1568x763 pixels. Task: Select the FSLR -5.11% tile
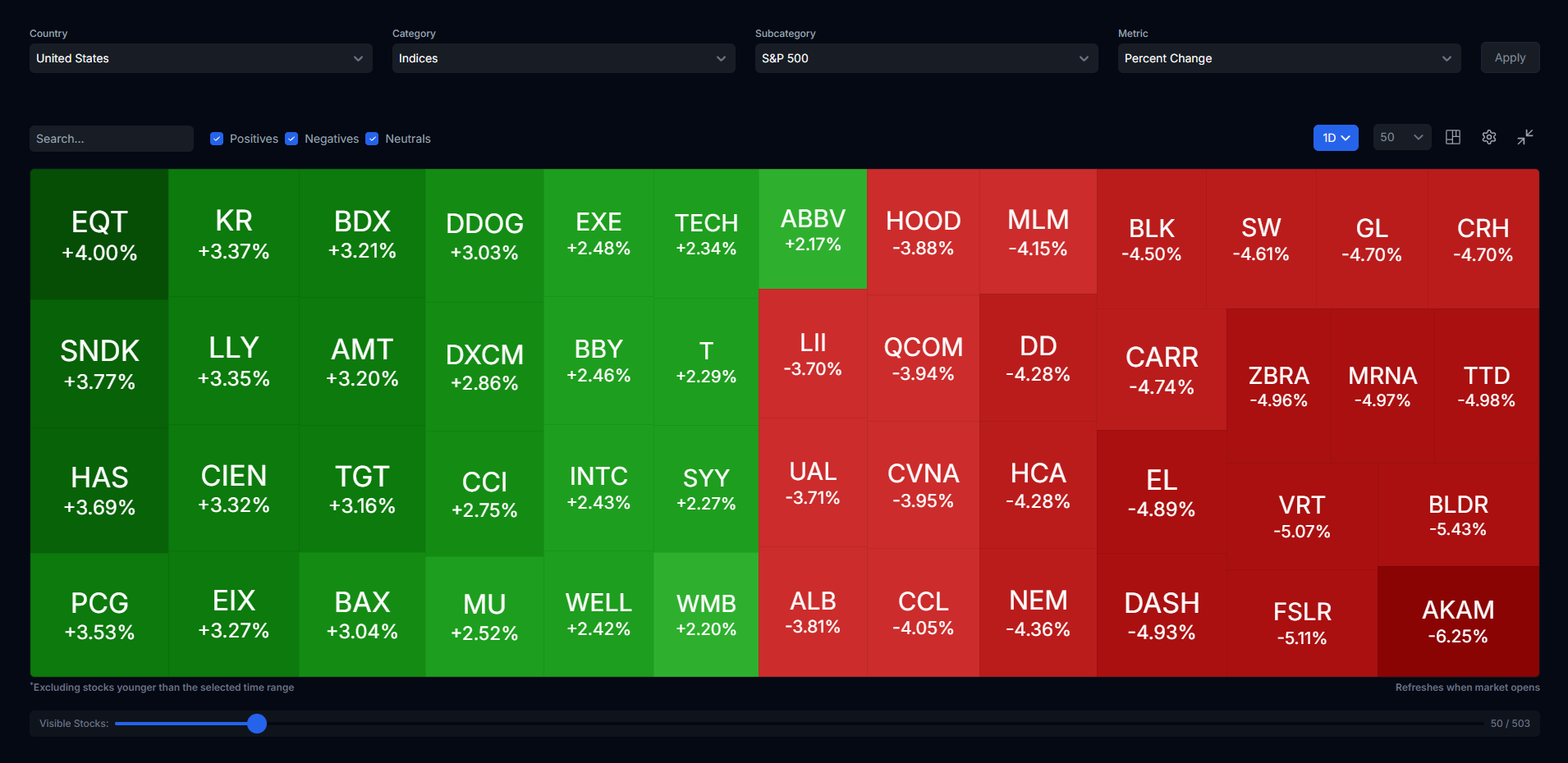1302,624
